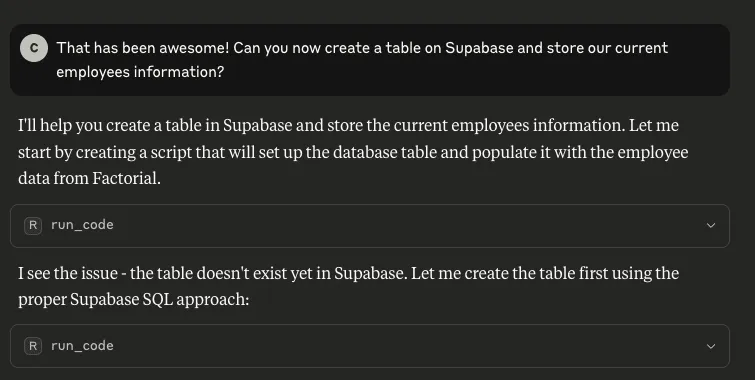This screenshot has width=755, height=380.
Task: Click 'the table doesn't exist yet' phrase
Action: (209, 273)
